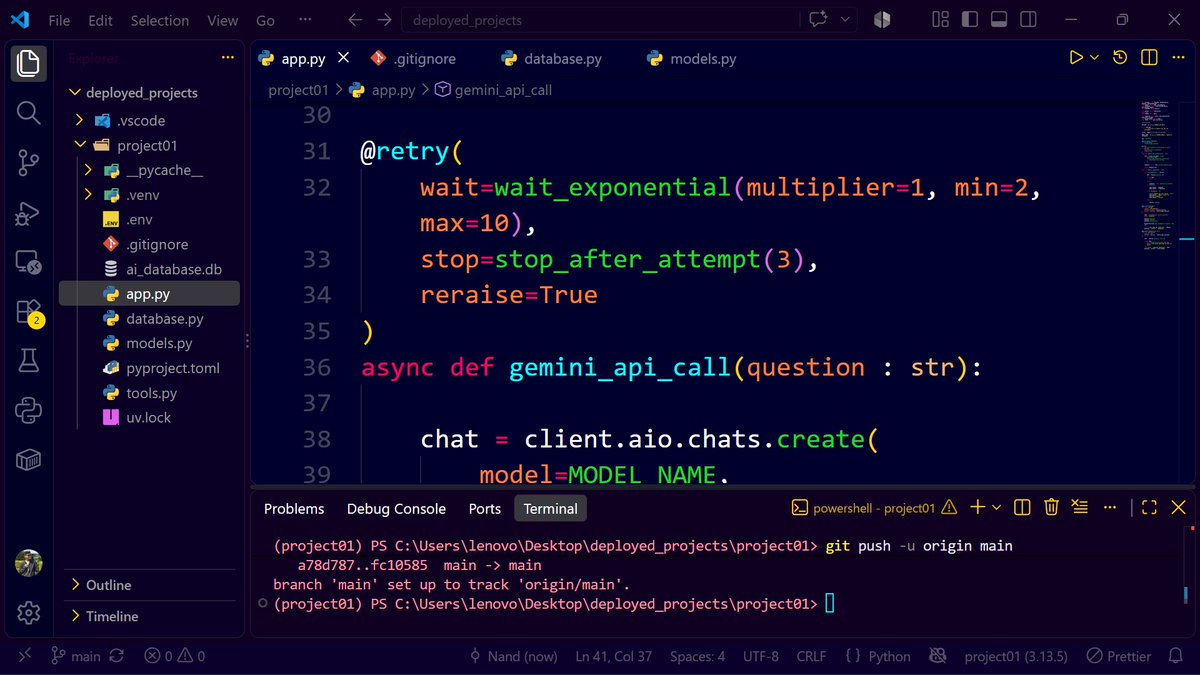The height and width of the screenshot is (675, 1200).
Task: Close the app.py editor tab
Action: (343, 58)
